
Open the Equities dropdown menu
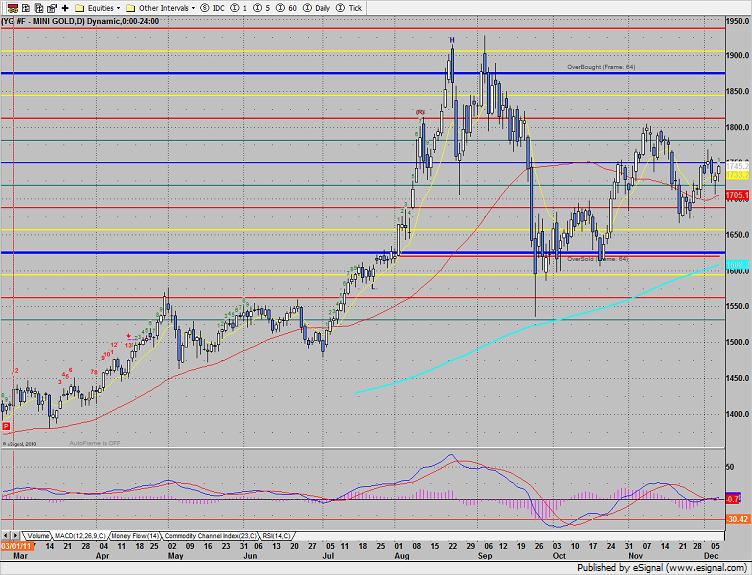[100, 7]
